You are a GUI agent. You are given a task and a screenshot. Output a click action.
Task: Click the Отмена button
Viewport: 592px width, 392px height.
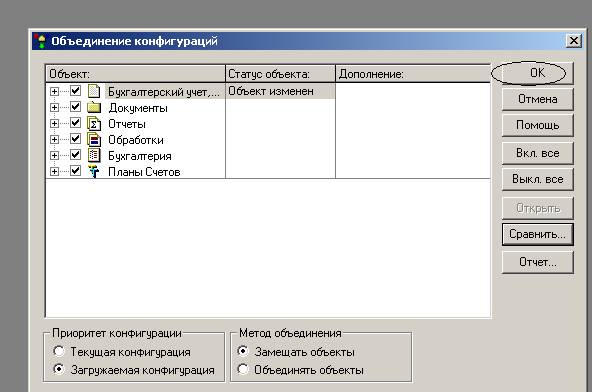coord(537,99)
